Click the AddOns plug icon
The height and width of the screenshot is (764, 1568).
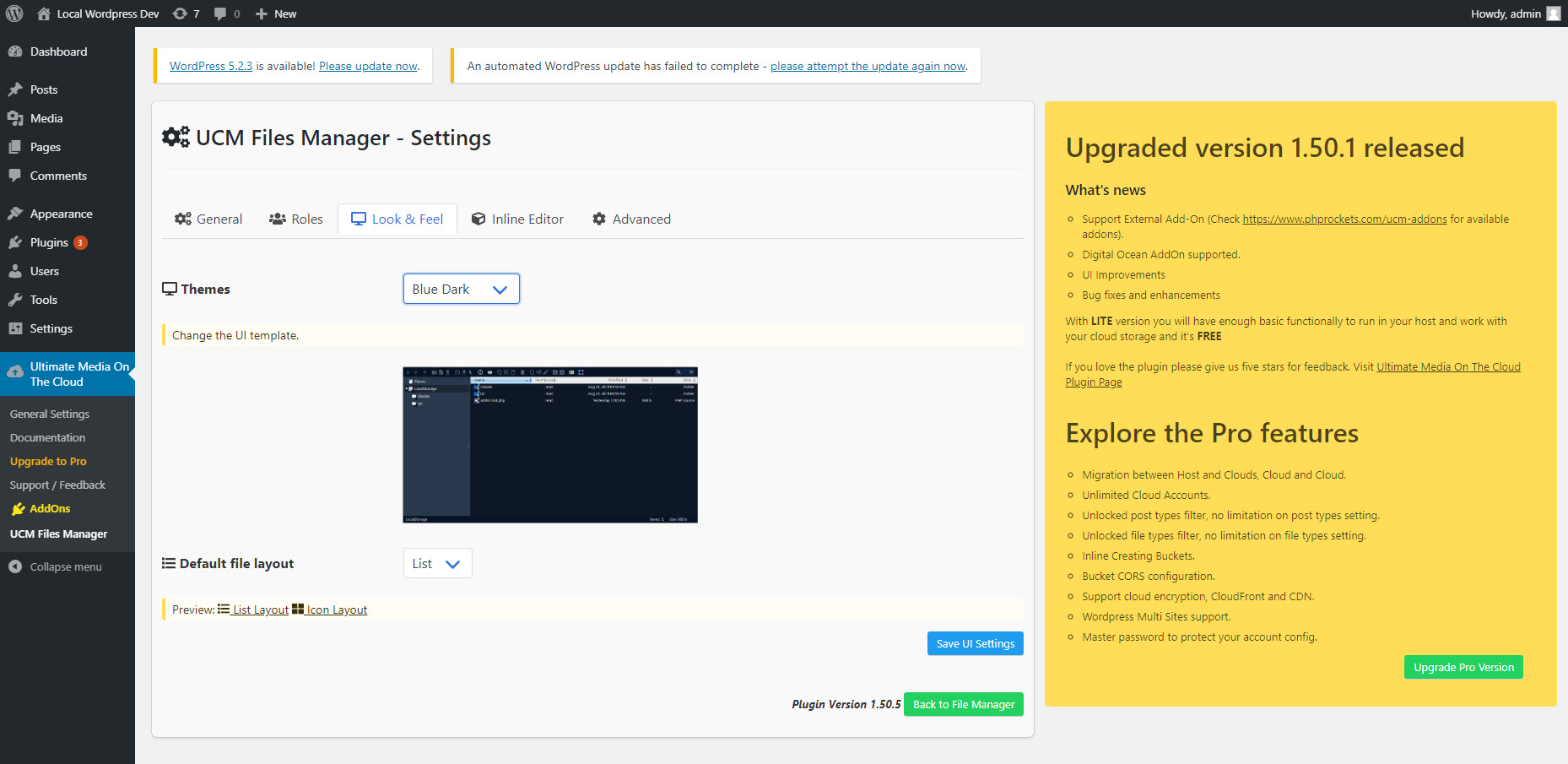19,509
